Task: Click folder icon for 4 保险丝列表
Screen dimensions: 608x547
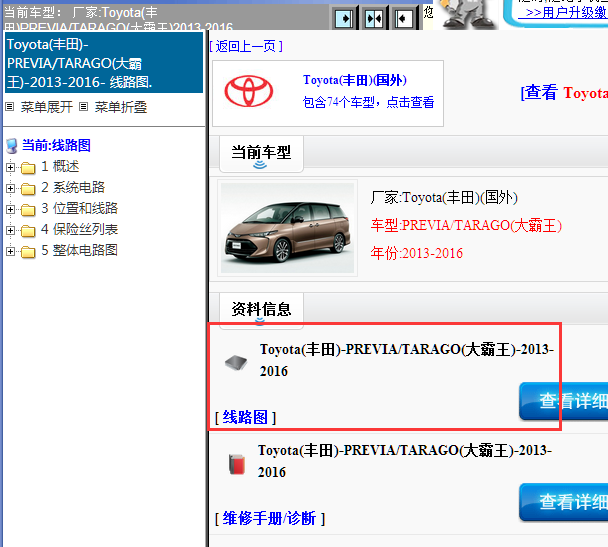Action: [28, 230]
